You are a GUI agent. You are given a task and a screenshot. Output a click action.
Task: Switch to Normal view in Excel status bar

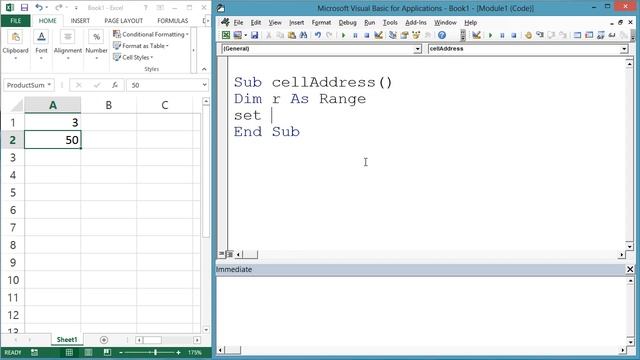(x=69, y=352)
